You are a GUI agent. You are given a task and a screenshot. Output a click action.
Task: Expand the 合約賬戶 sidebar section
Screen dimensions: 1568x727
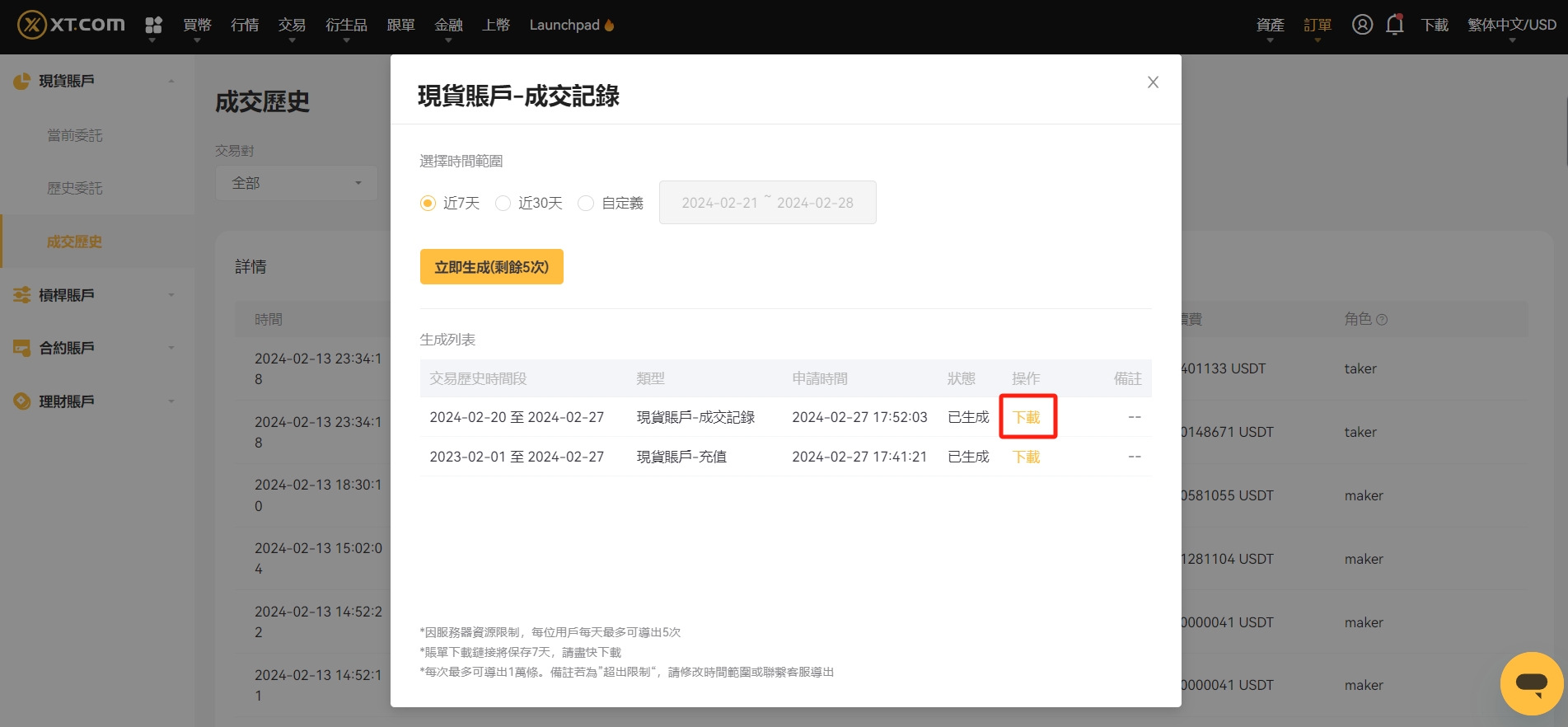click(x=171, y=348)
